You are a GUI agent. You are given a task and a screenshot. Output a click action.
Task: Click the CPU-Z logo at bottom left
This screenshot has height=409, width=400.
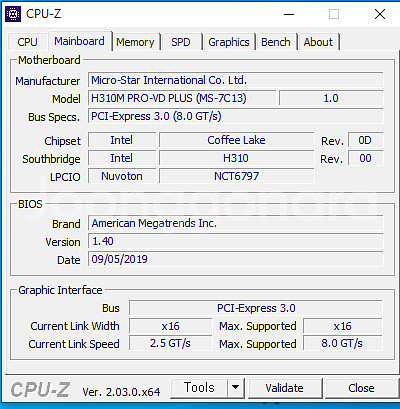point(40,390)
